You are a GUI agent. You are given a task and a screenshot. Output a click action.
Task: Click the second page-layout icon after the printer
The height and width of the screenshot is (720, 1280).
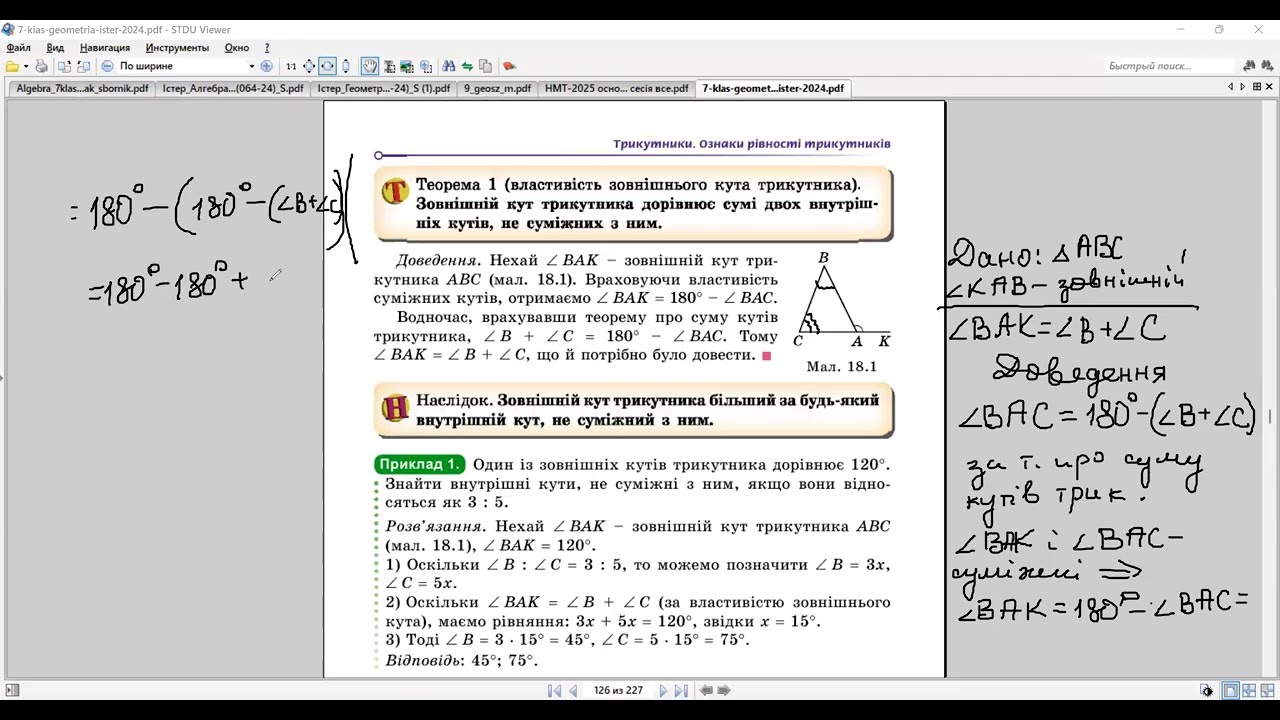click(x=83, y=66)
